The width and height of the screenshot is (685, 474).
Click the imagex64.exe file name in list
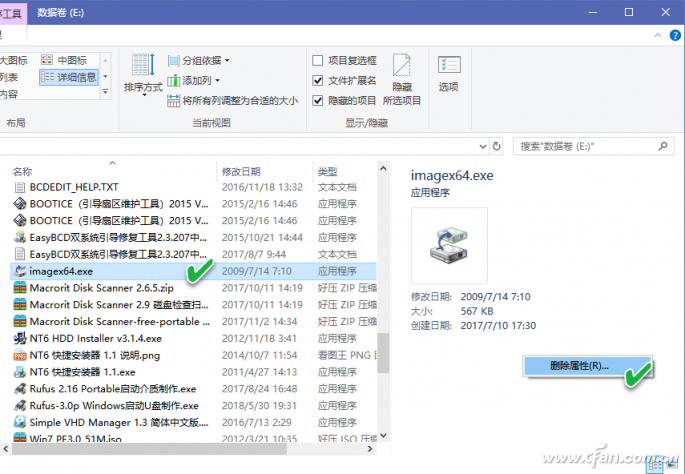tap(61, 271)
